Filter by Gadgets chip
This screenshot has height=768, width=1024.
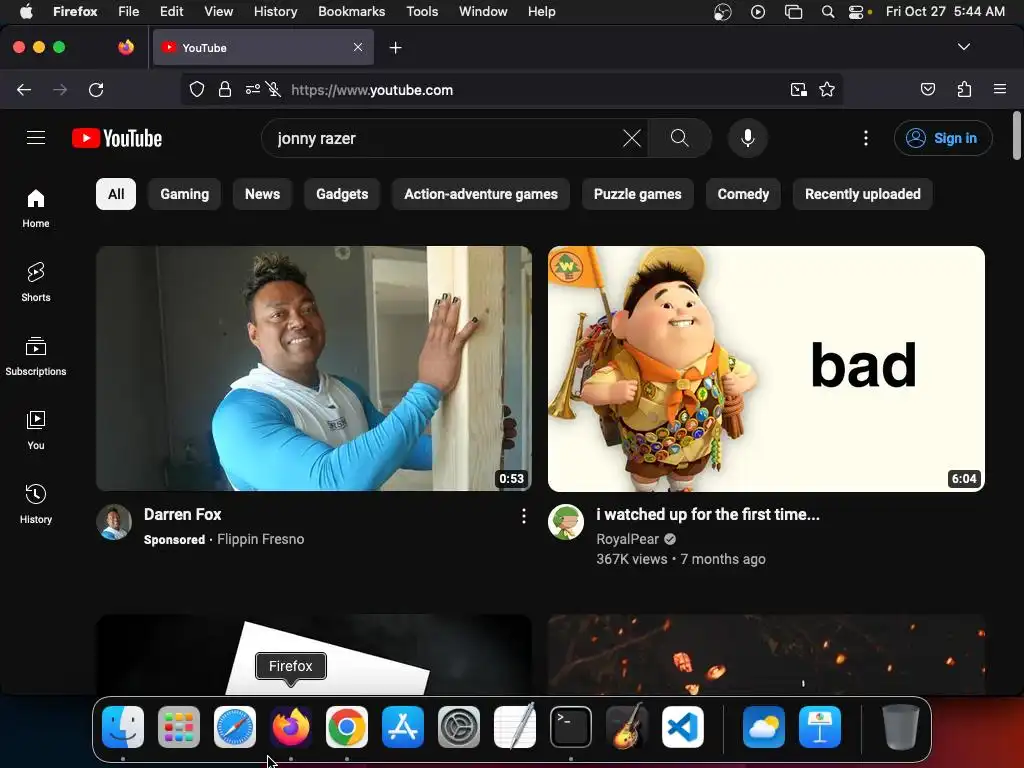point(342,194)
